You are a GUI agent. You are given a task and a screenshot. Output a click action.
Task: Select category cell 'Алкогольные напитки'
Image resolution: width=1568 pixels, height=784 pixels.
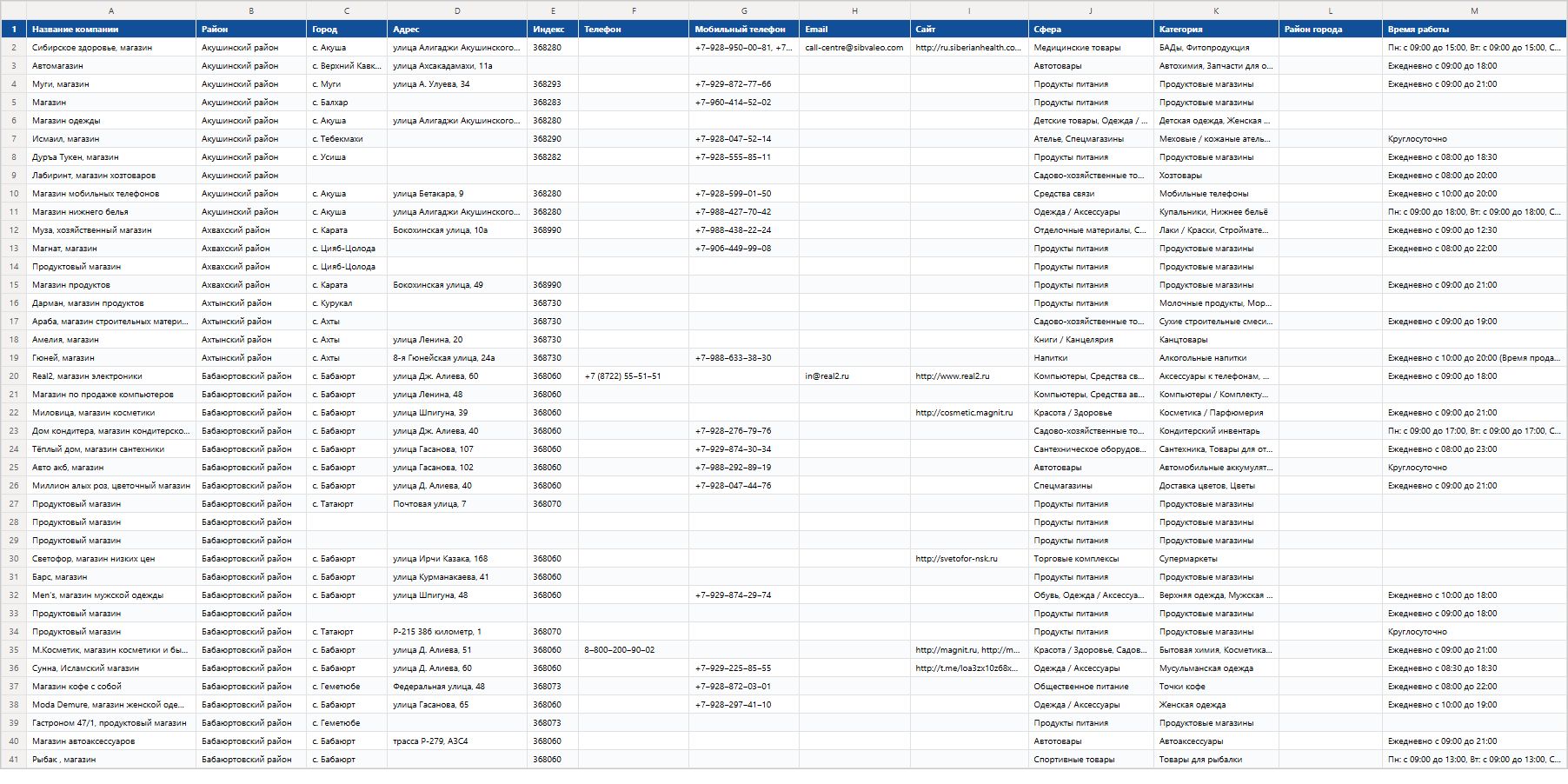1216,358
